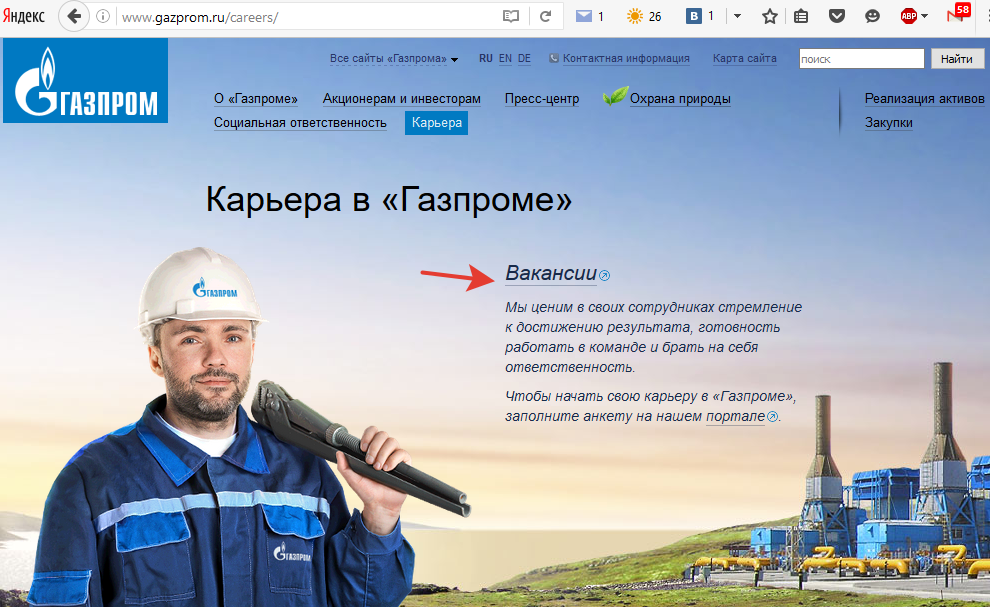The height and width of the screenshot is (607, 990).
Task: Open the Вакансии link
Action: [x=551, y=273]
